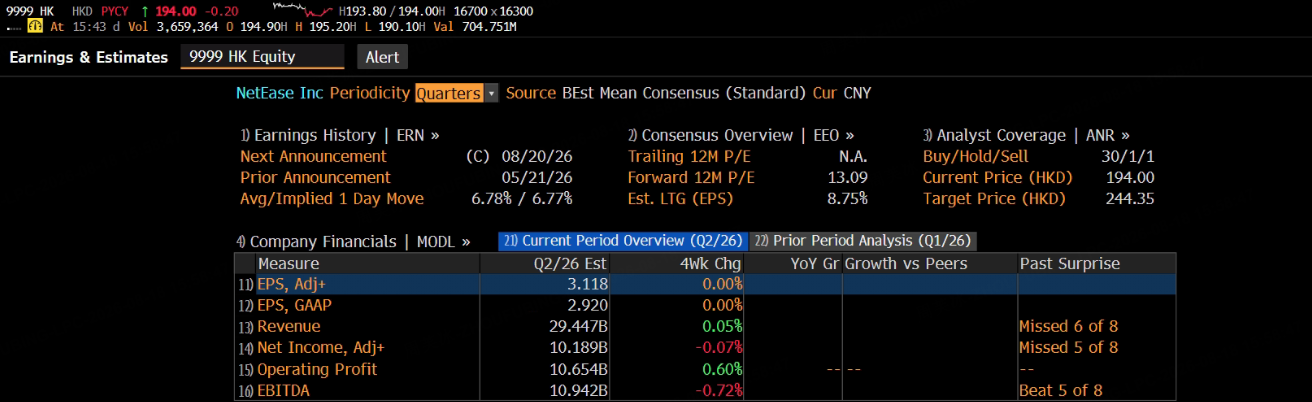The height and width of the screenshot is (402, 1312).
Task: Click the 9999 HK ticker in quote line
Action: [x=28, y=11]
